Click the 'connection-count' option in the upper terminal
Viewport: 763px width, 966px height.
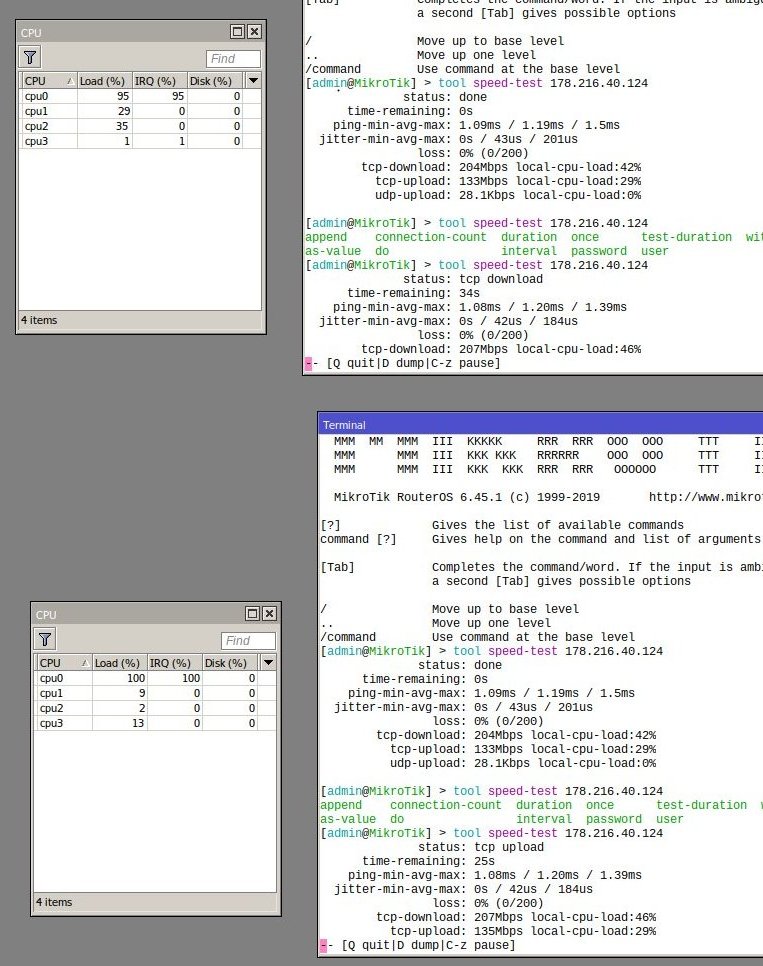pos(430,237)
